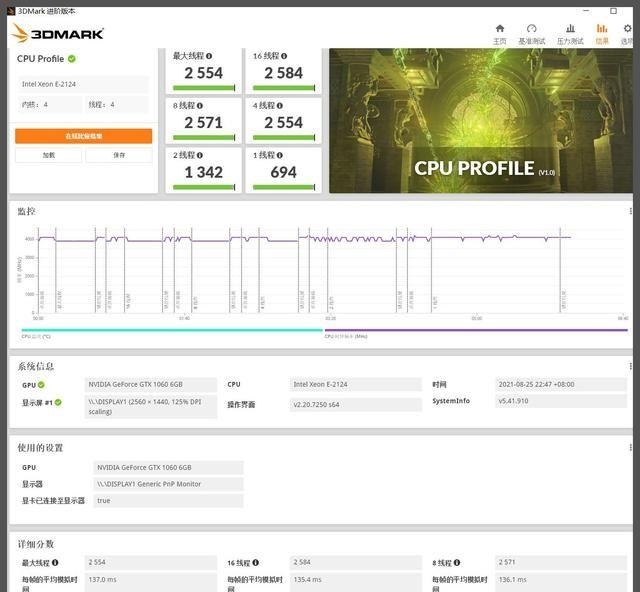Click the green check beside GPU in 系统信息
This screenshot has width=640, height=592.
[x=41, y=385]
